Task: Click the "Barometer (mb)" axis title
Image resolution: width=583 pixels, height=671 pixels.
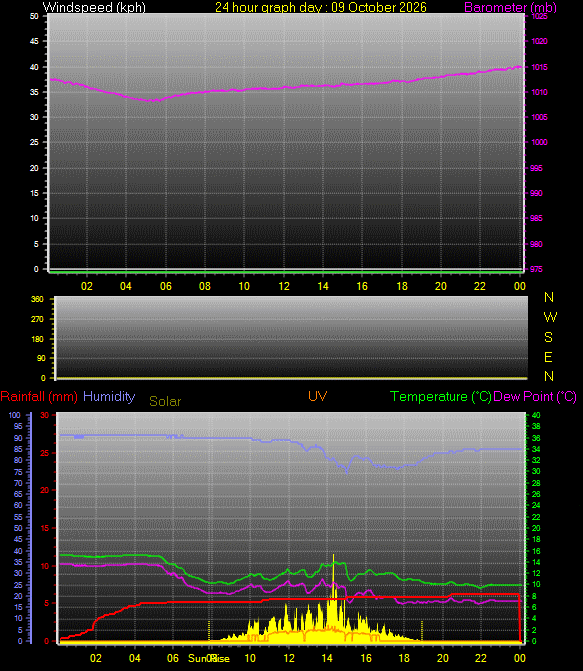Action: click(x=510, y=7)
